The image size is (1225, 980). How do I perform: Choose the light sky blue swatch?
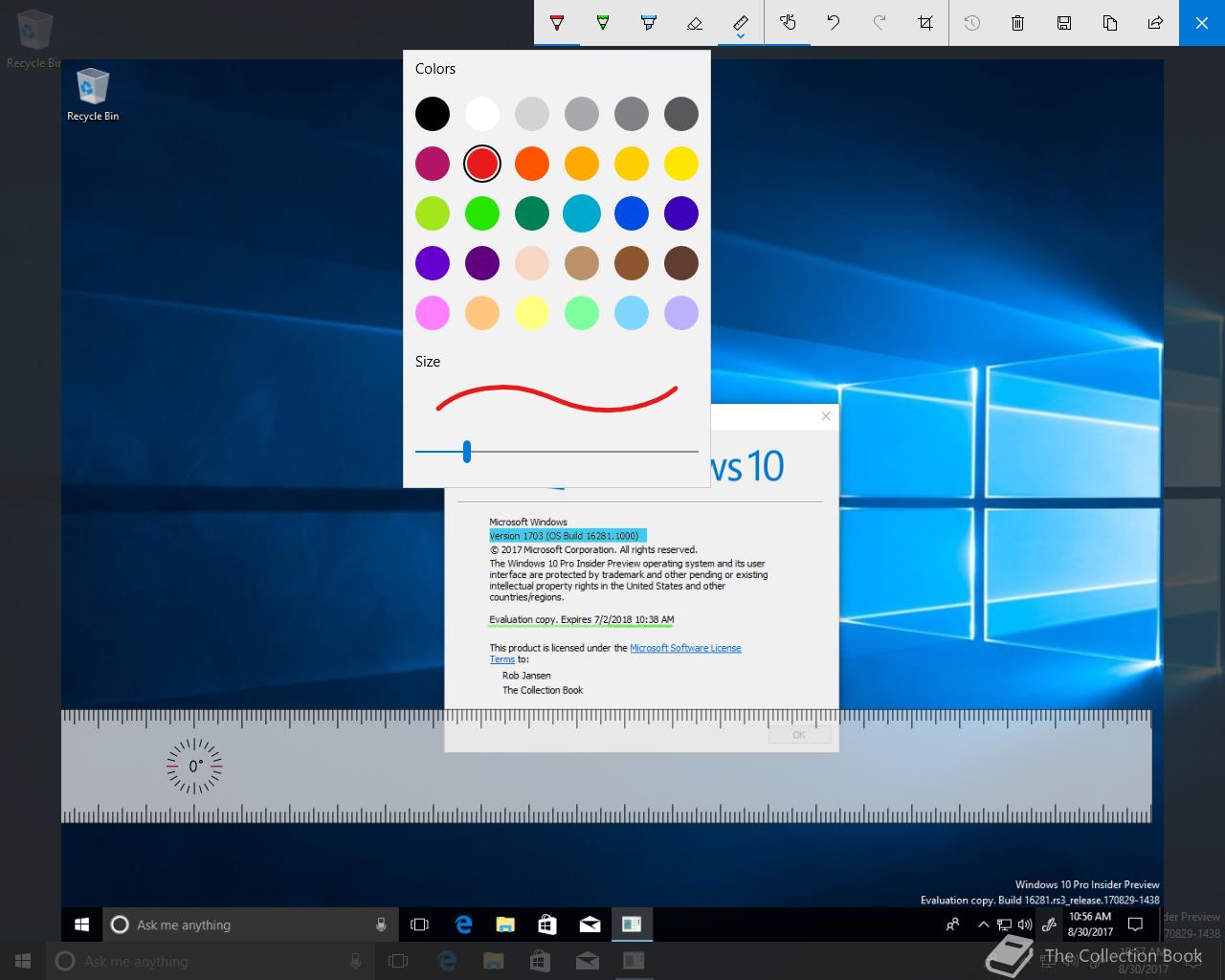(632, 313)
